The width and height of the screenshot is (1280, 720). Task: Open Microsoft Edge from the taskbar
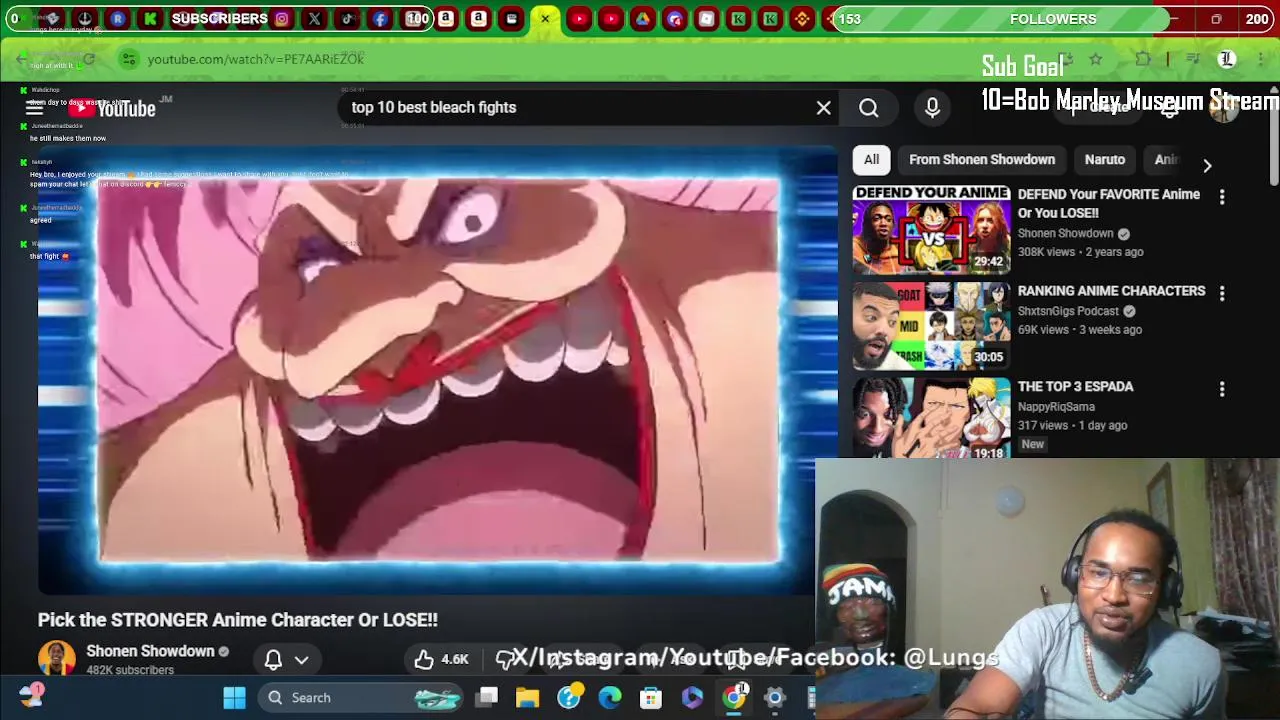coord(610,697)
